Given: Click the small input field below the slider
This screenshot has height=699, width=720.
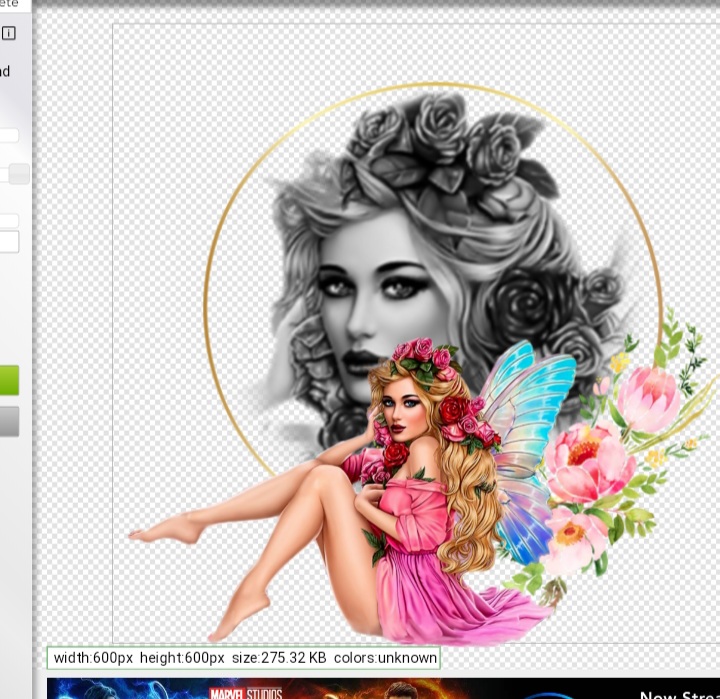Looking at the screenshot, I should 8,221.
